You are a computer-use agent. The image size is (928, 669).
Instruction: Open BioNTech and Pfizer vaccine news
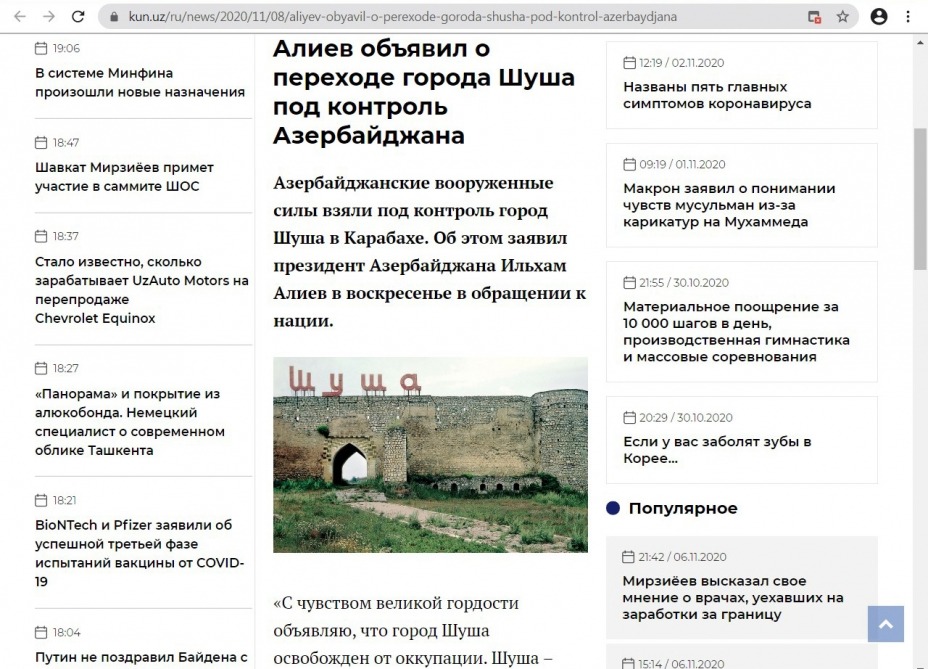click(139, 552)
